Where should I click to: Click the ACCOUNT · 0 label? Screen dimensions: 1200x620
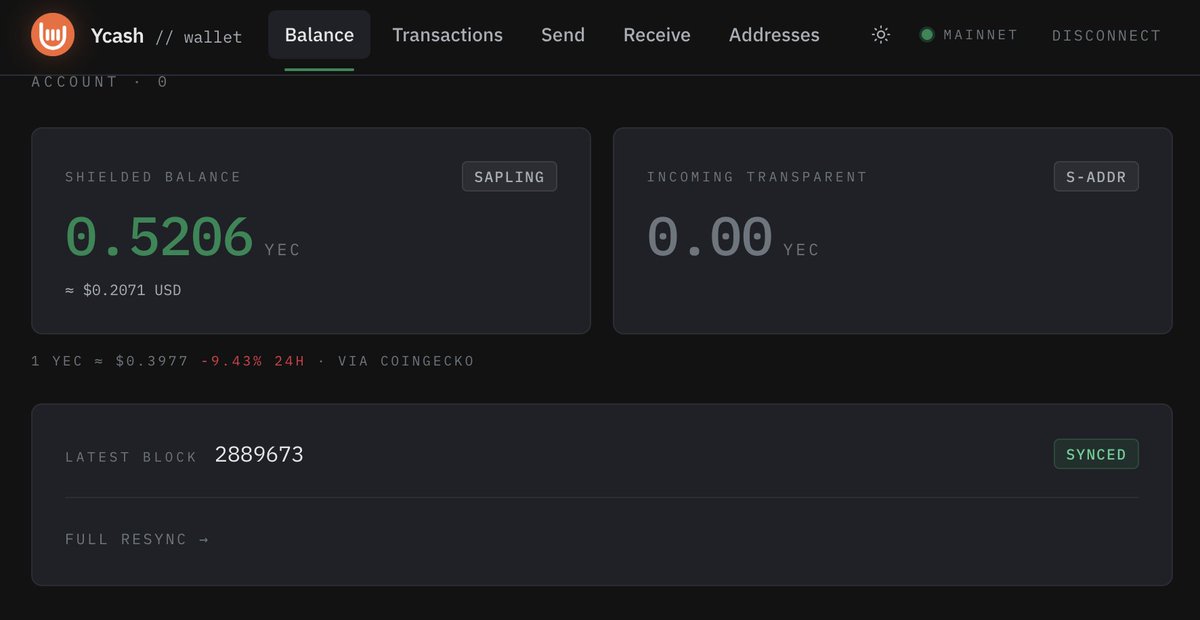100,82
